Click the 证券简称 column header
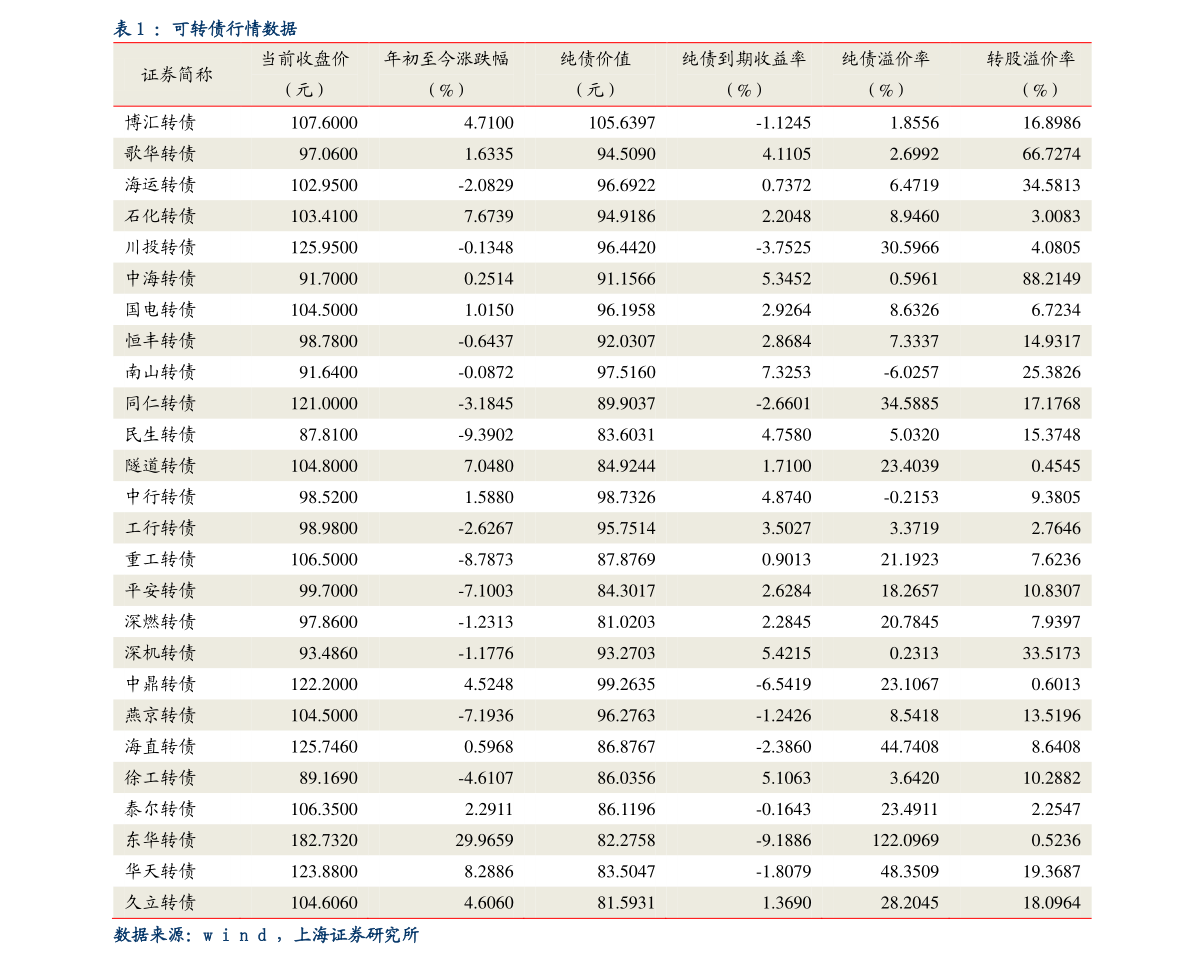 click(x=177, y=74)
